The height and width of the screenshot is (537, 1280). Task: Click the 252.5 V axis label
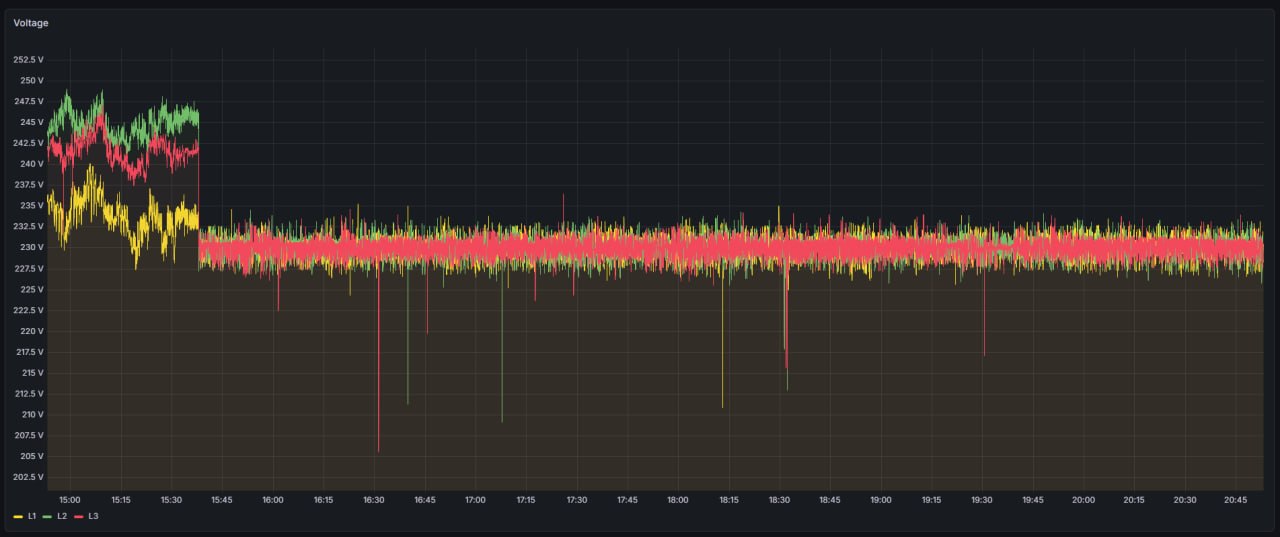(x=28, y=59)
